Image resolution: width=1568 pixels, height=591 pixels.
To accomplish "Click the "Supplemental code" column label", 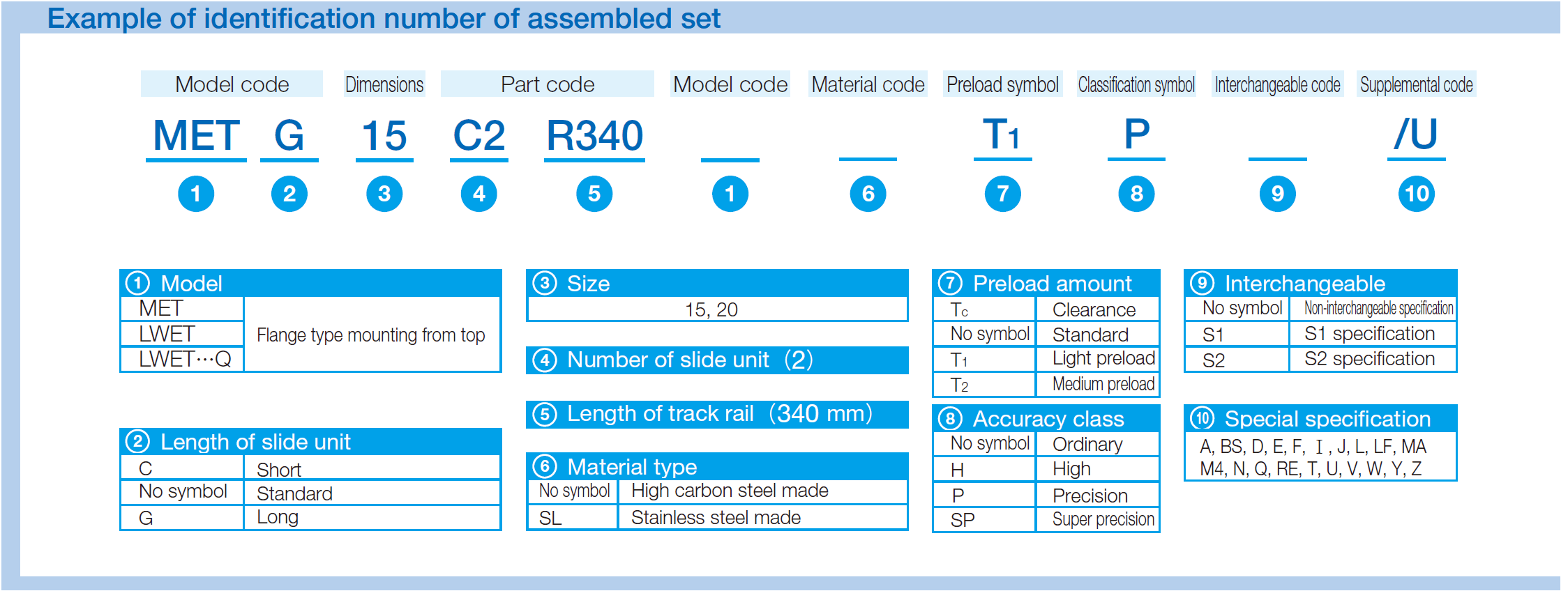I will pos(1417,84).
